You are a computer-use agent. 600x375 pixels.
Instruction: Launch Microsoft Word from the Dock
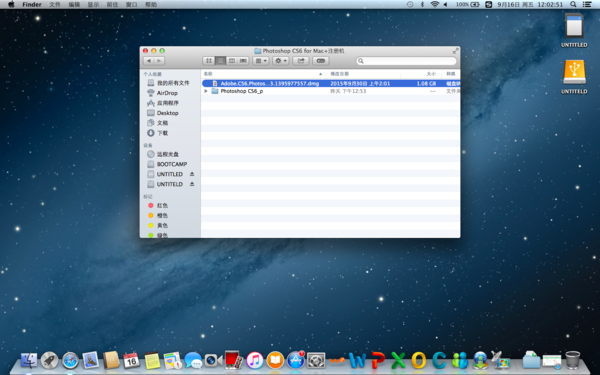[x=357, y=360]
